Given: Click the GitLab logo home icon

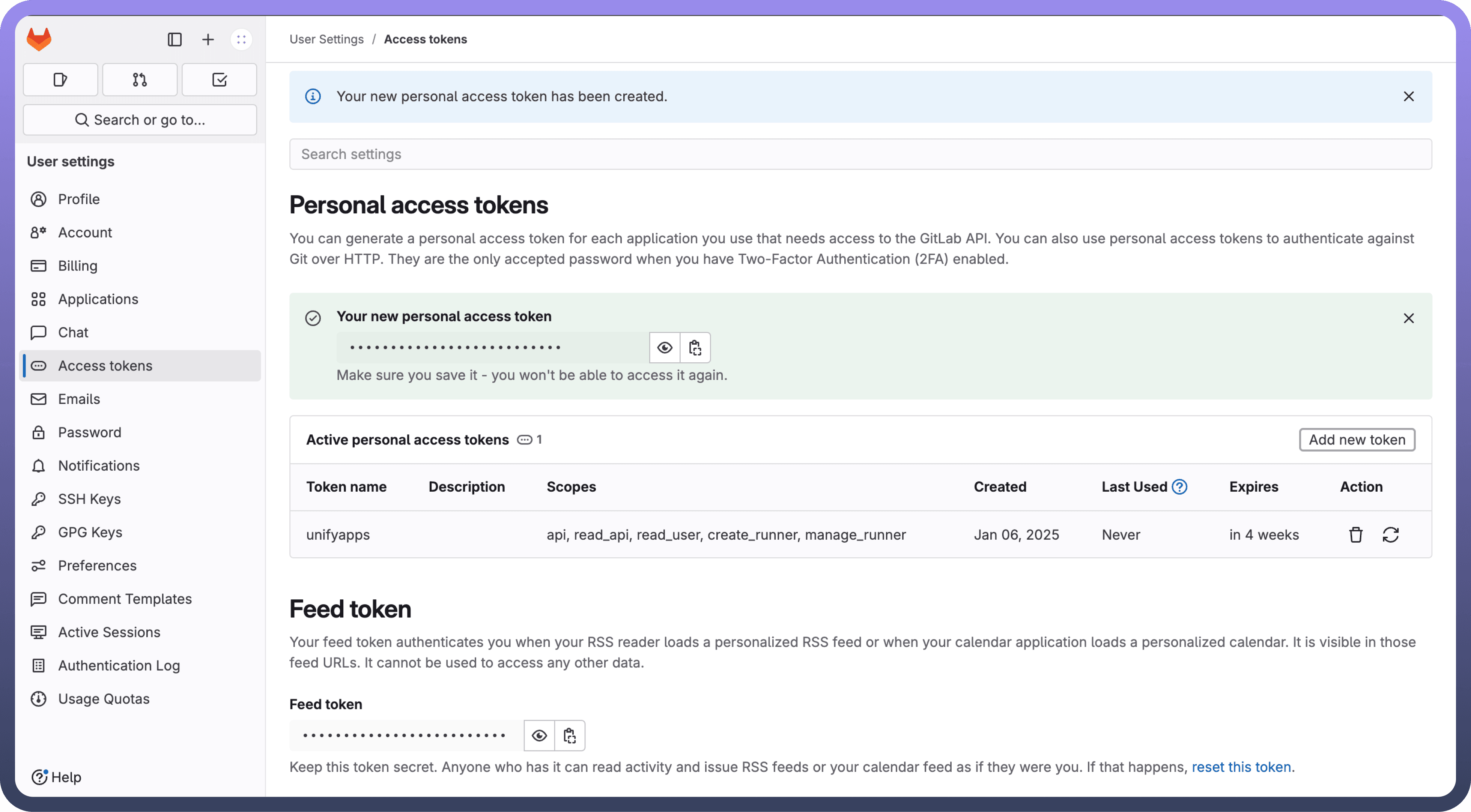Looking at the screenshot, I should point(39,39).
